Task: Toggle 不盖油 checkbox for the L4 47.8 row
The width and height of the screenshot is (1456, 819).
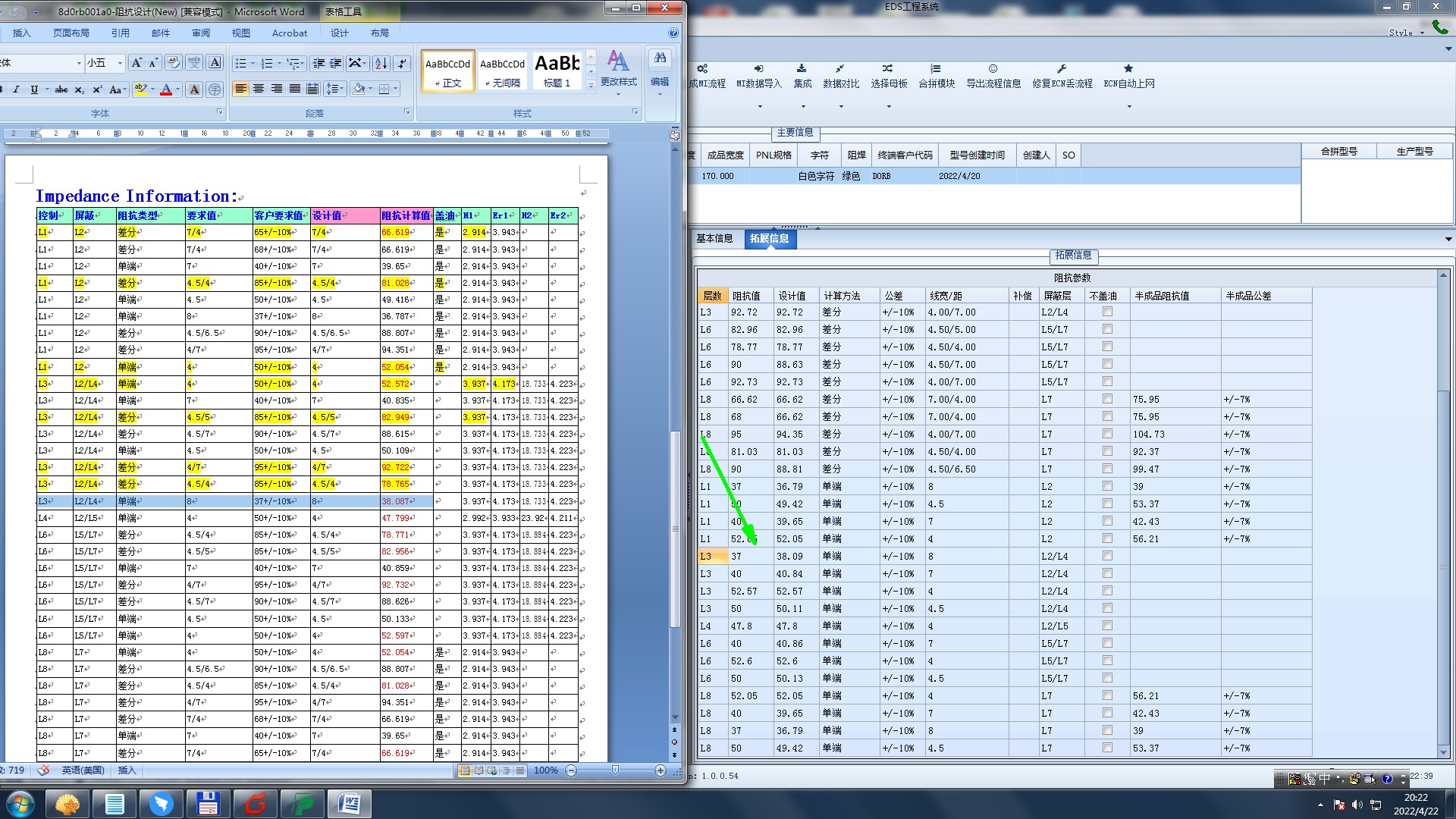Action: pyautogui.click(x=1107, y=626)
